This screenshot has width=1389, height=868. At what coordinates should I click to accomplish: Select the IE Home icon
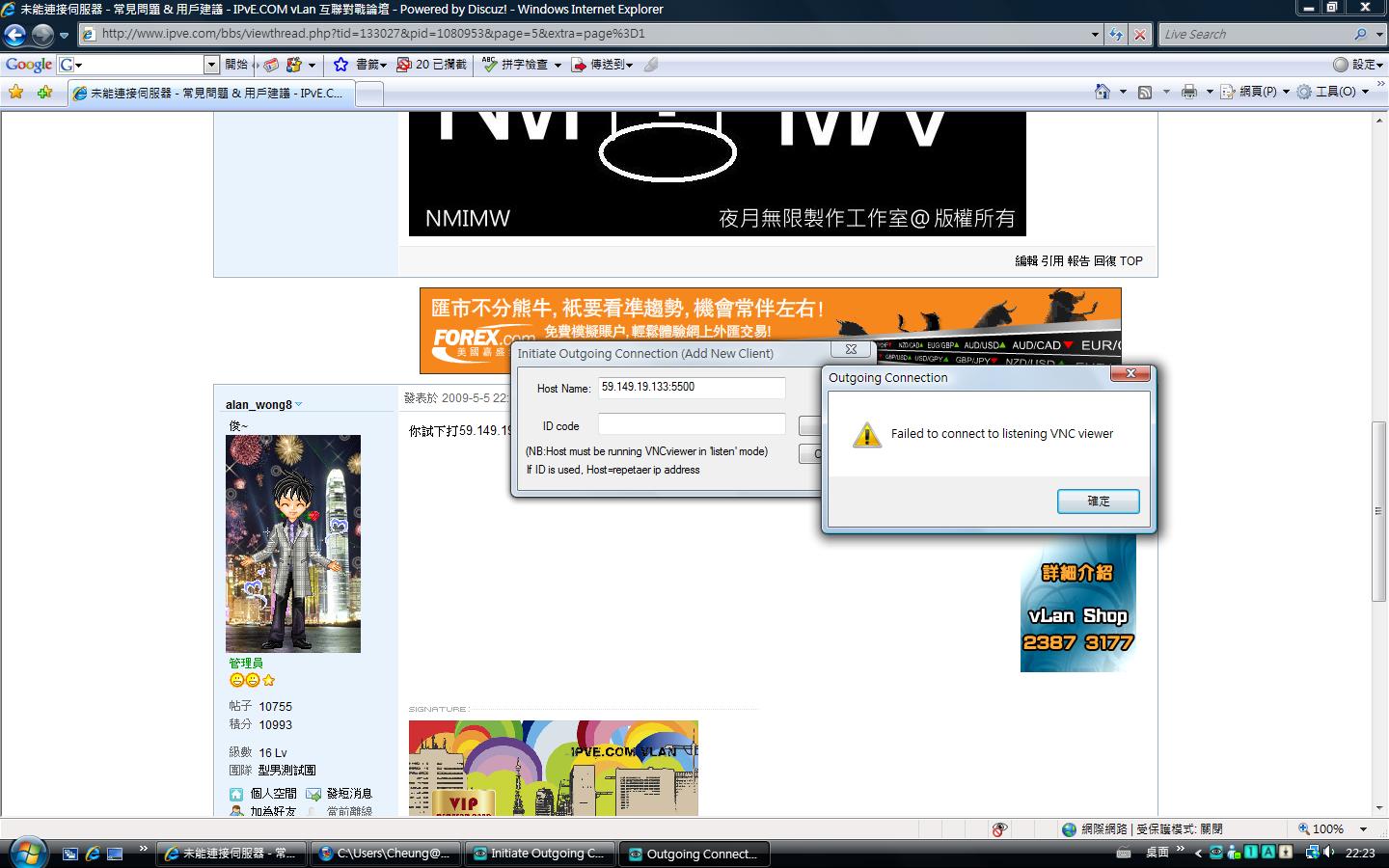pyautogui.click(x=1102, y=92)
